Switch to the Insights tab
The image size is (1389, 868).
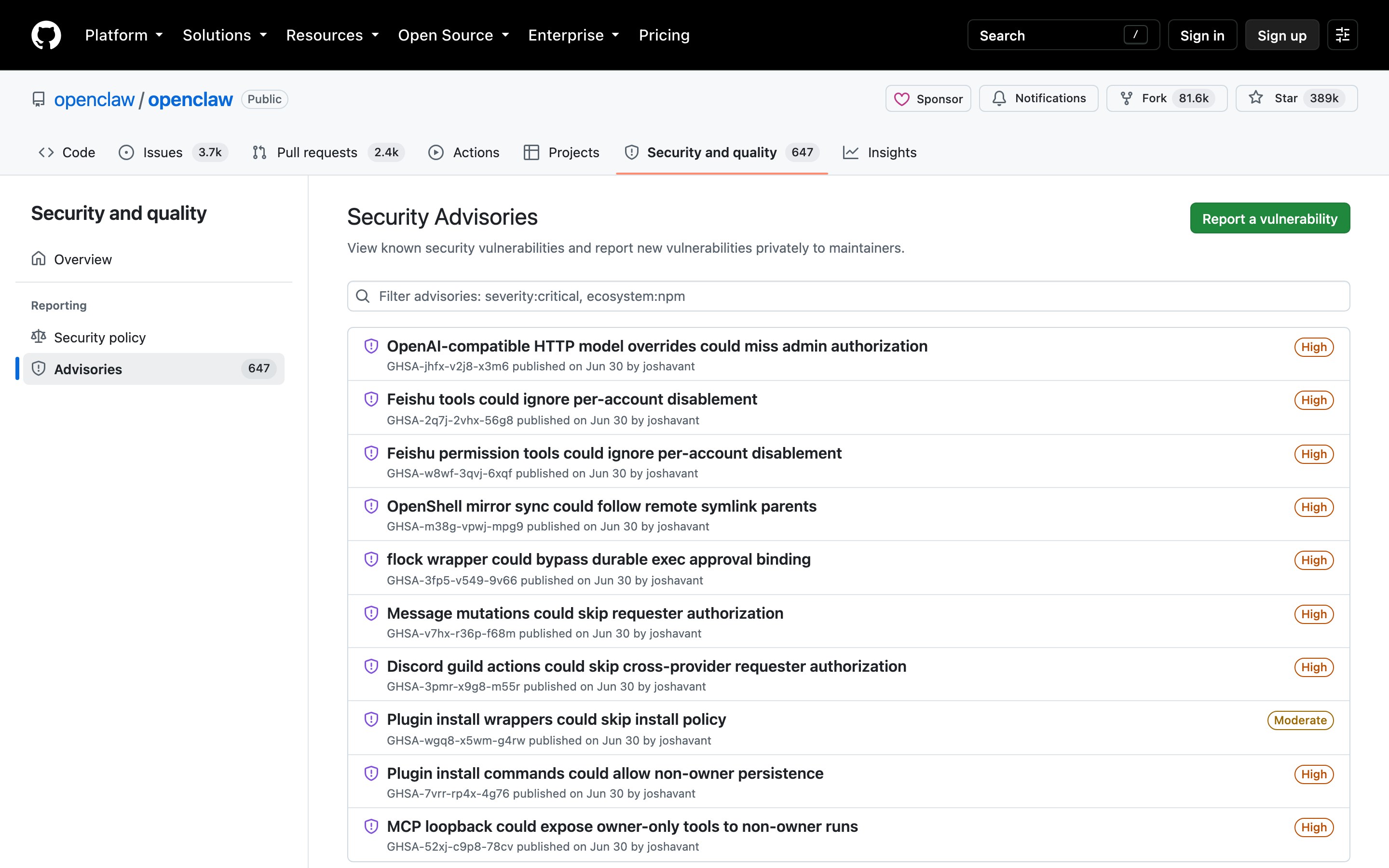(880, 152)
